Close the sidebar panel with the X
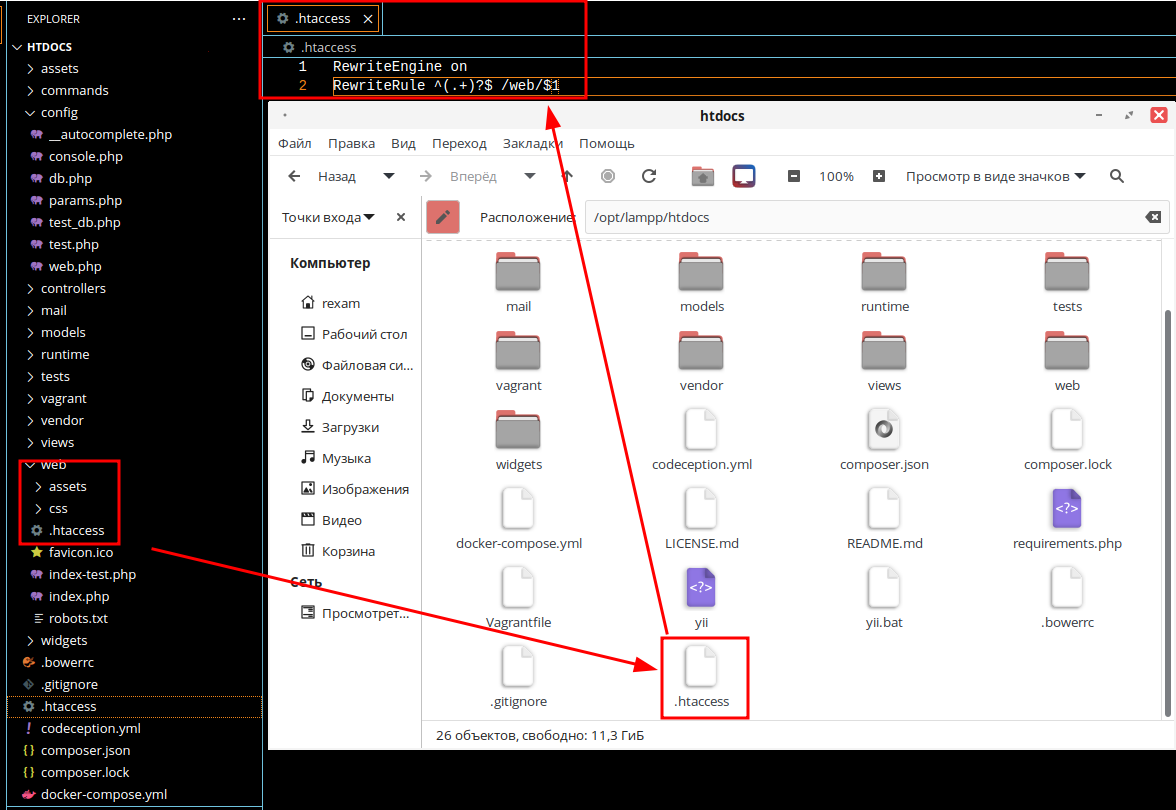The width and height of the screenshot is (1176, 810). tap(401, 218)
